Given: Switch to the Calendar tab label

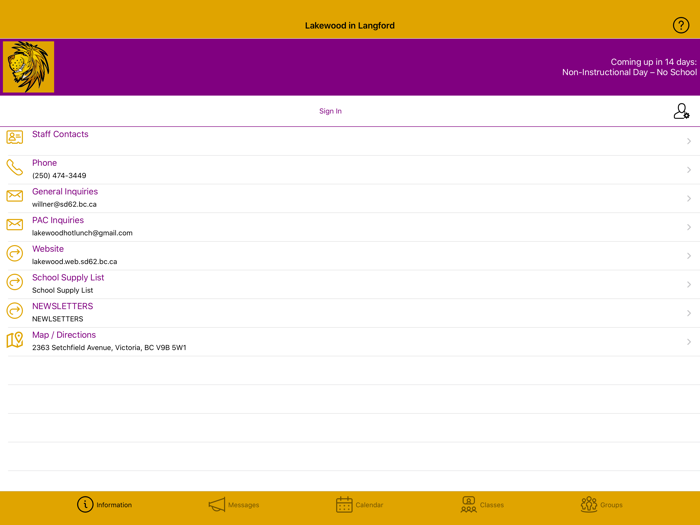Looking at the screenshot, I should [x=369, y=505].
